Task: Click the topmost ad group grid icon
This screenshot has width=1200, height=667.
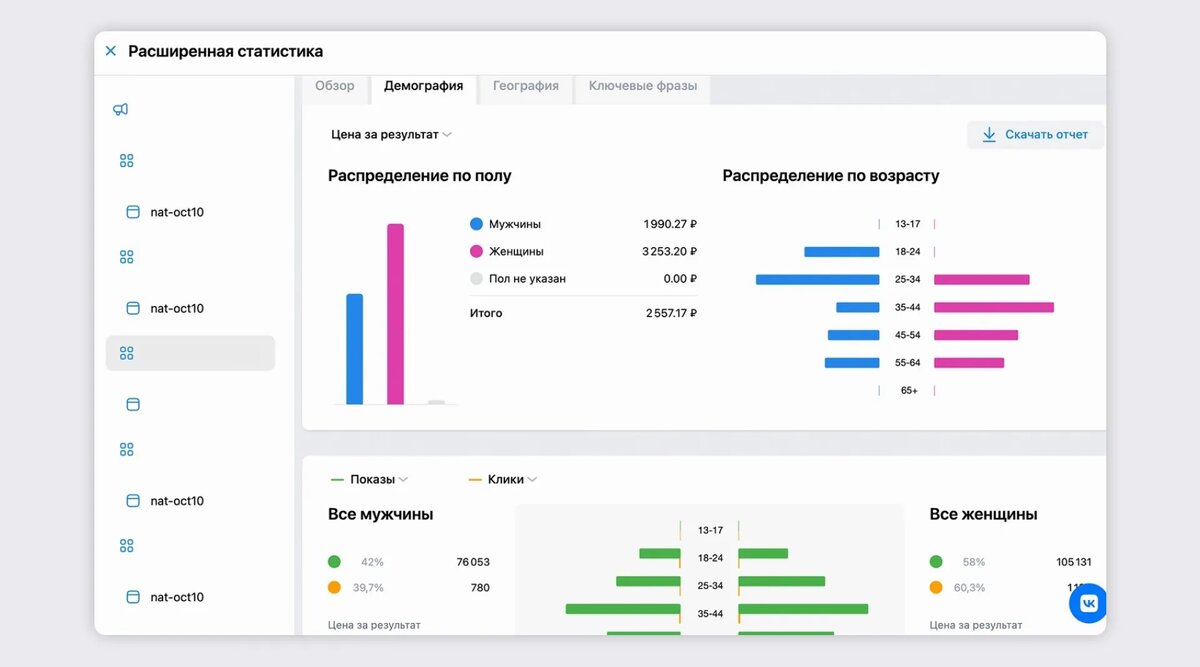Action: [126, 160]
